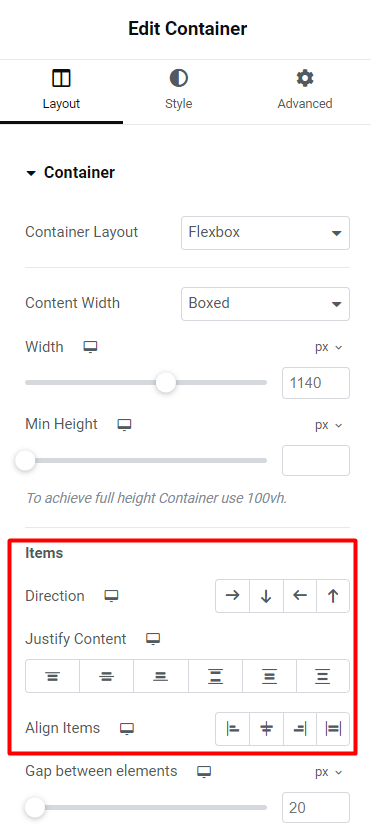
Task: Set Align Items to center
Action: click(266, 729)
